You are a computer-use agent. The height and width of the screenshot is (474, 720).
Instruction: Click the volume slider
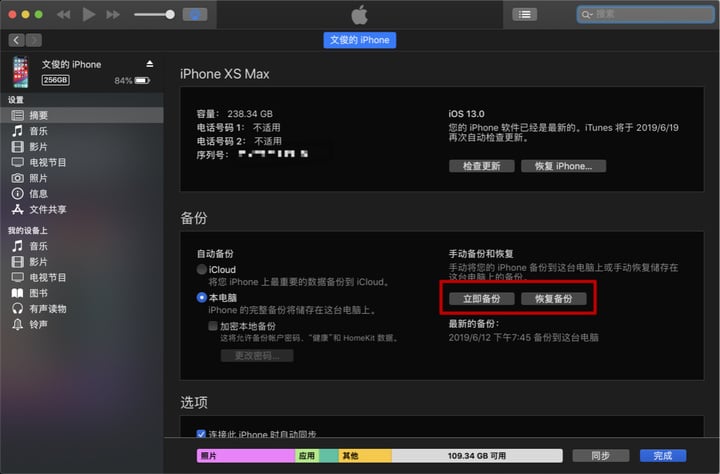tap(152, 14)
